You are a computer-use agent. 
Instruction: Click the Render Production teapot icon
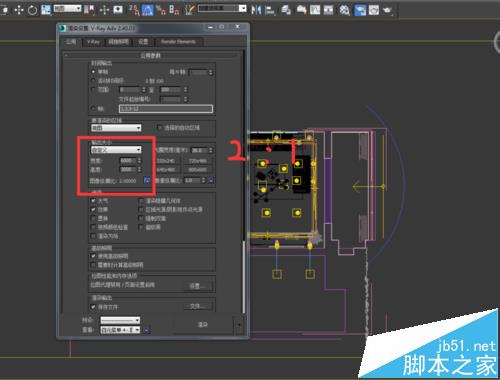[387, 10]
